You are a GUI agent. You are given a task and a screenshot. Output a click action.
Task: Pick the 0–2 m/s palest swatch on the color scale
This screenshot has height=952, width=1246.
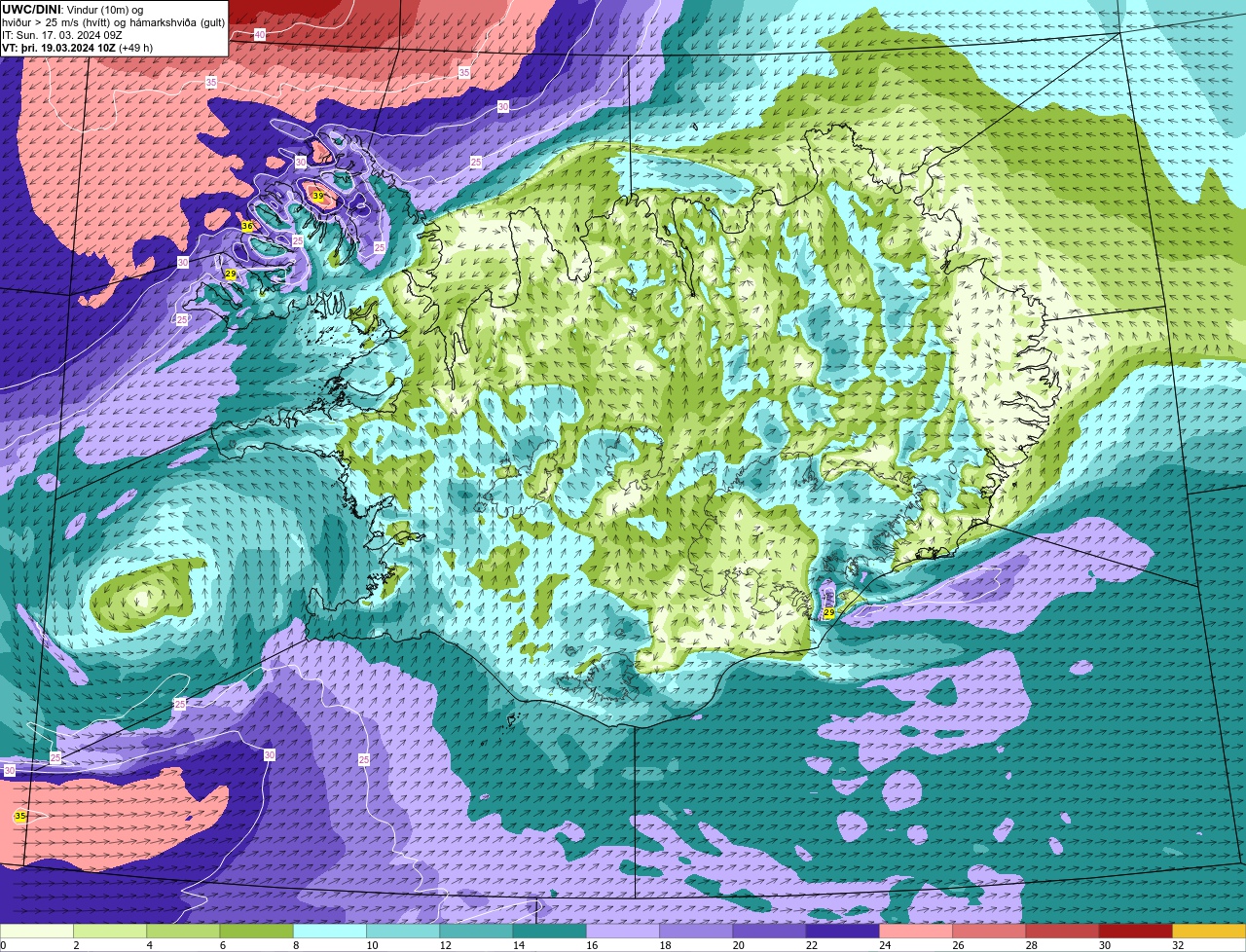37,931
